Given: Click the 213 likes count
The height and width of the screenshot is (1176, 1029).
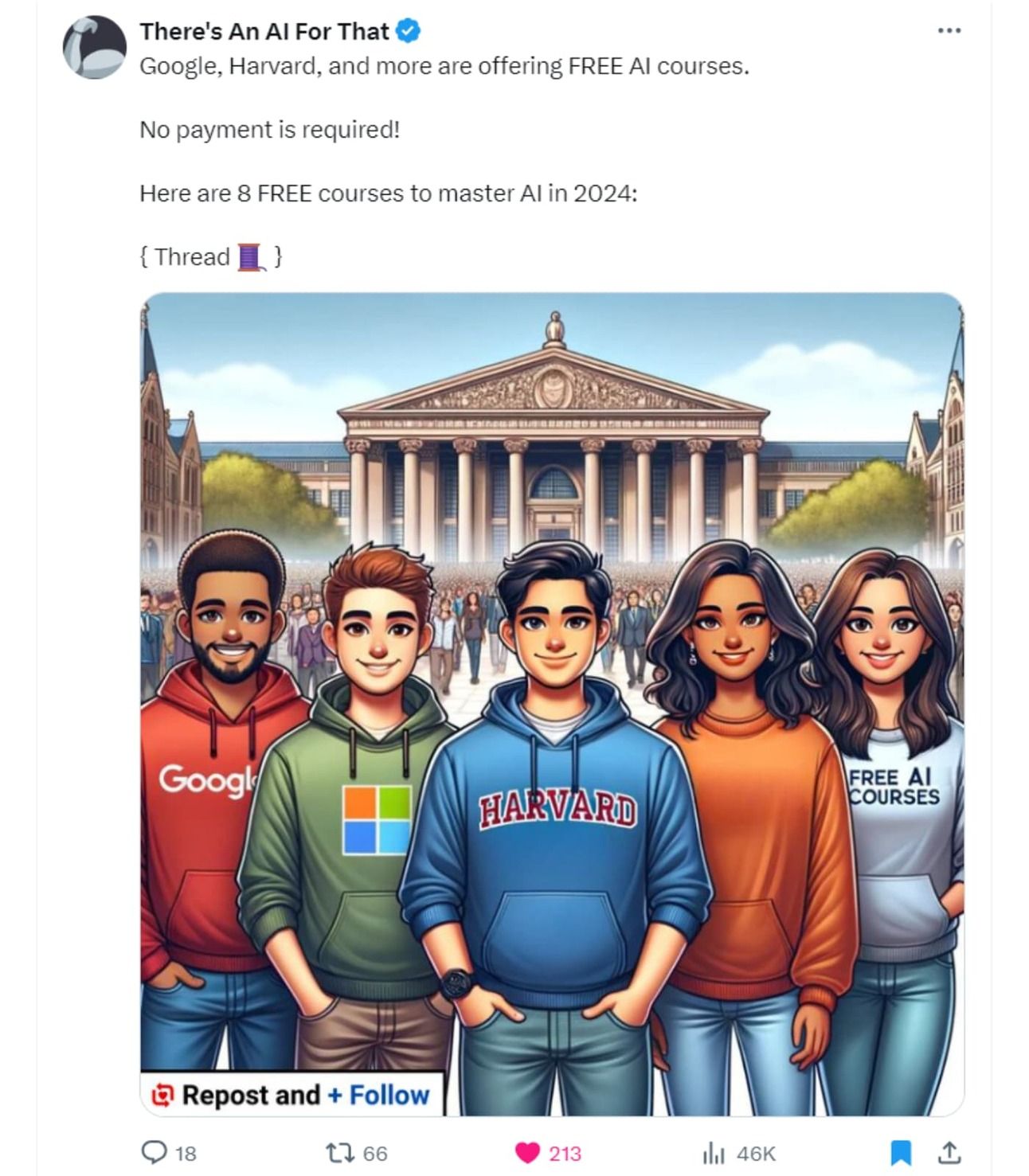Looking at the screenshot, I should pos(565,1153).
